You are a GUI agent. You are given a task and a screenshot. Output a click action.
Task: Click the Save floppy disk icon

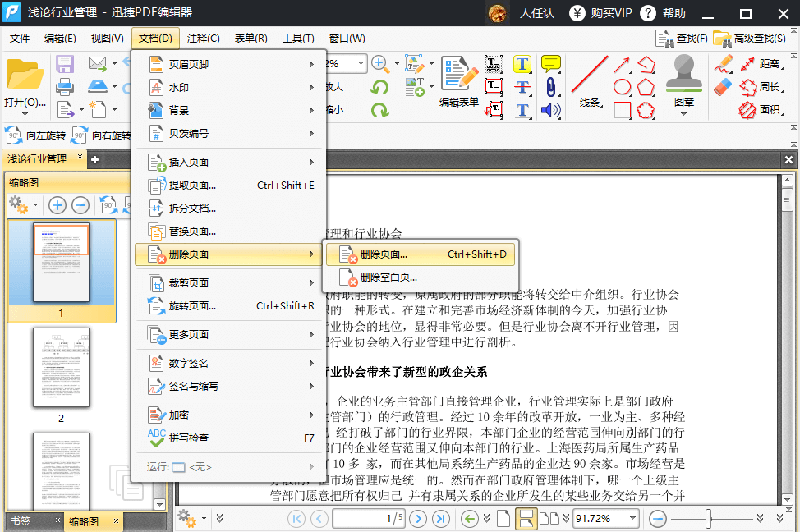pos(65,64)
